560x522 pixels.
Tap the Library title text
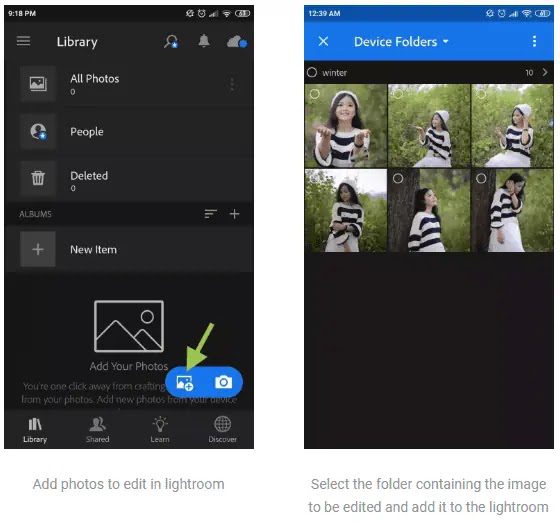tap(77, 42)
